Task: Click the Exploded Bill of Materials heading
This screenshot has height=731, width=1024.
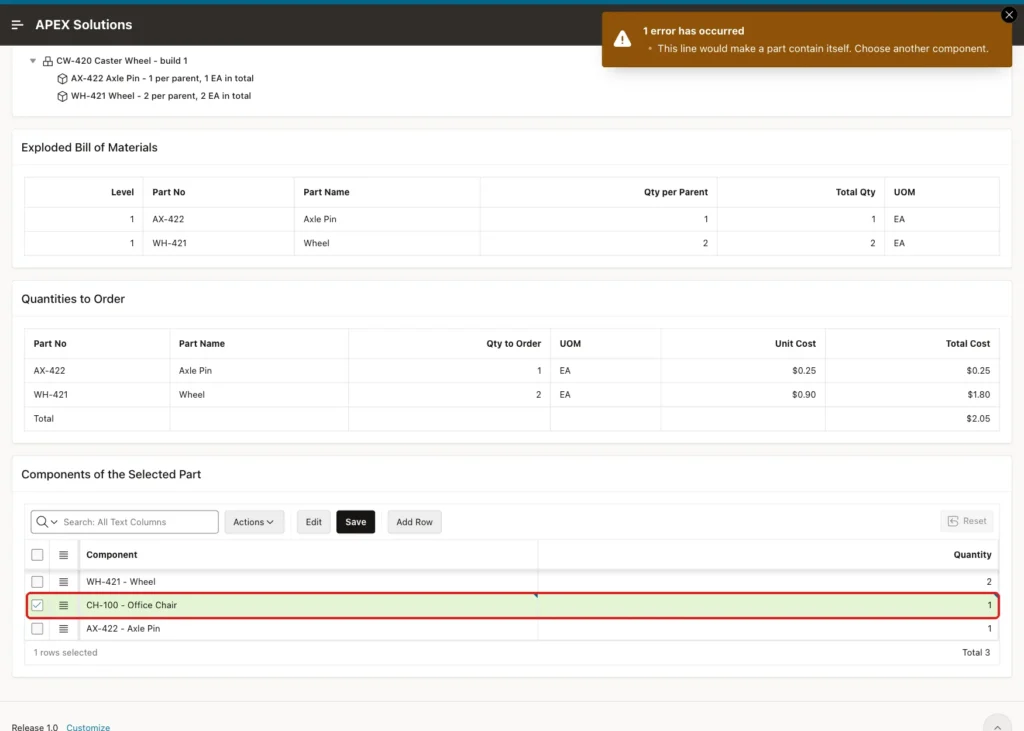Action: click(x=89, y=148)
